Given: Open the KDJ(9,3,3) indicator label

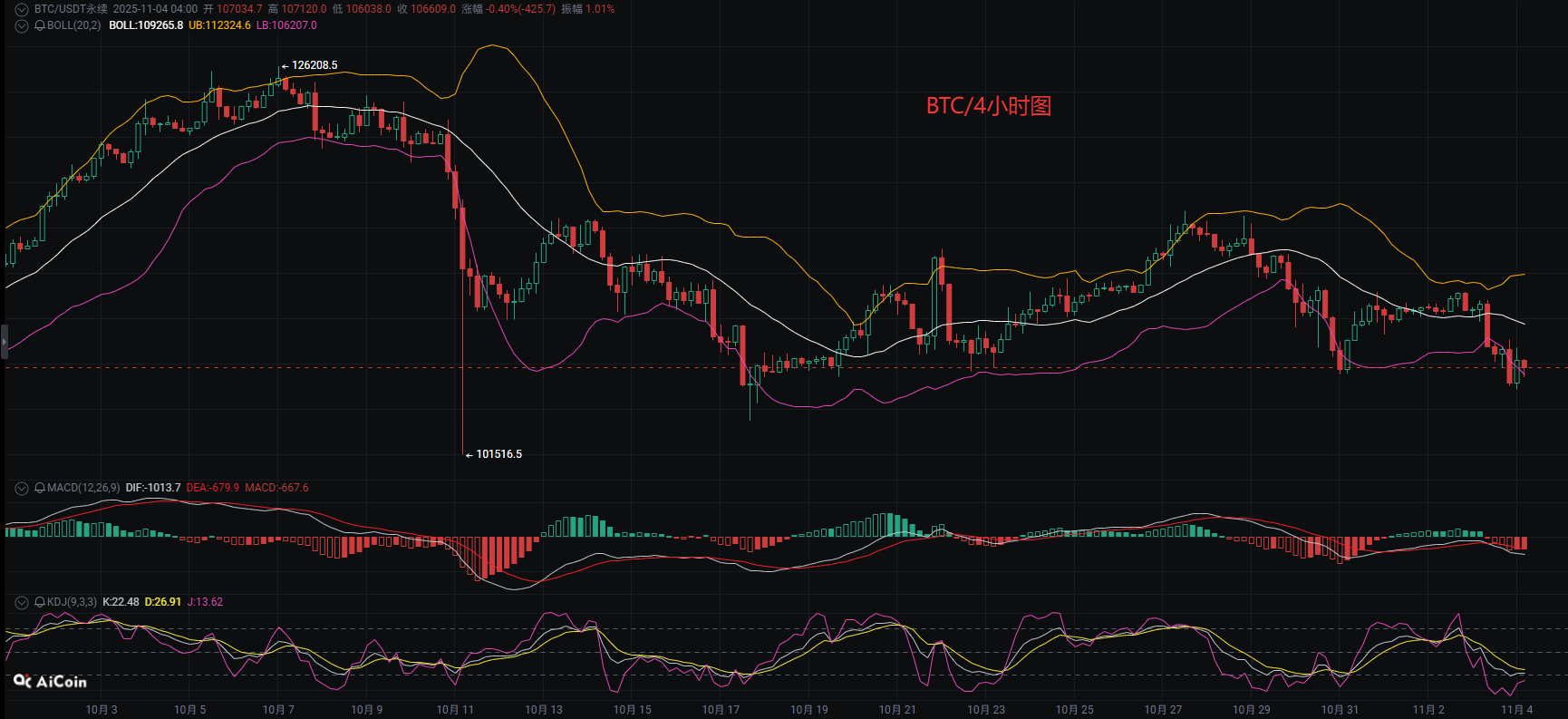Looking at the screenshot, I should [72, 602].
